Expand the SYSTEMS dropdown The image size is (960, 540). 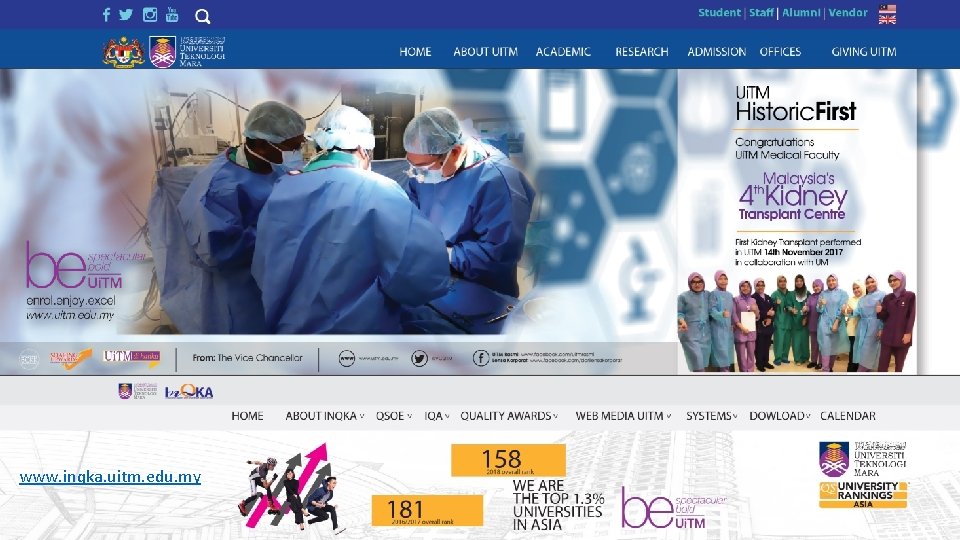711,416
